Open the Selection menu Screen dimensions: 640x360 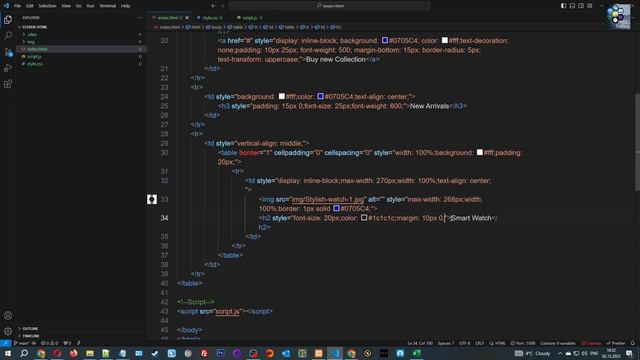(47, 6)
